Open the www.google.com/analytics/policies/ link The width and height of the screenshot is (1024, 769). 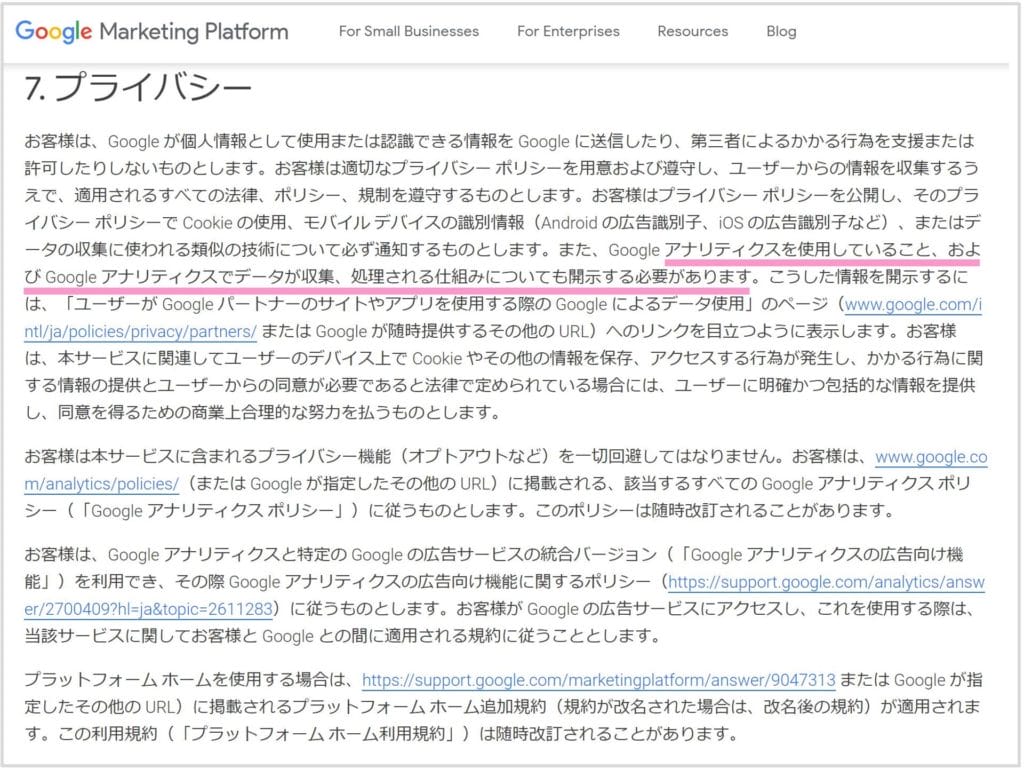931,457
